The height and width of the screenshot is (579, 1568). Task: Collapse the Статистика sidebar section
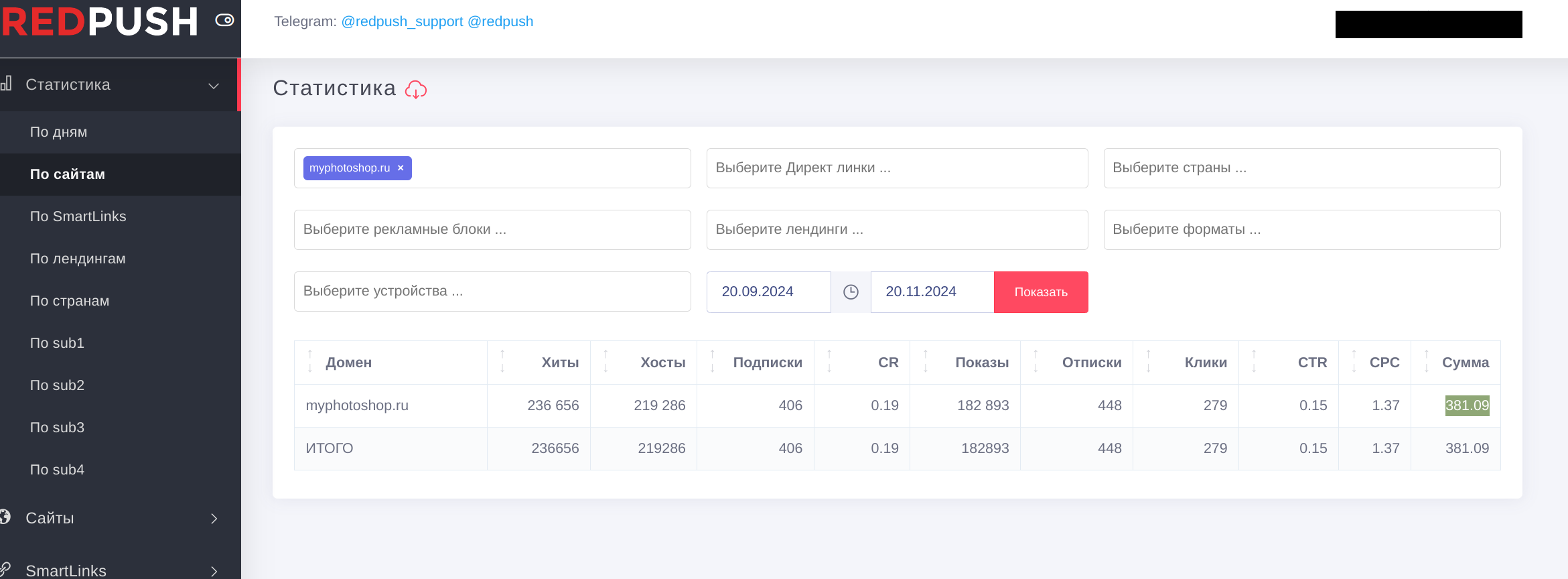[214, 86]
